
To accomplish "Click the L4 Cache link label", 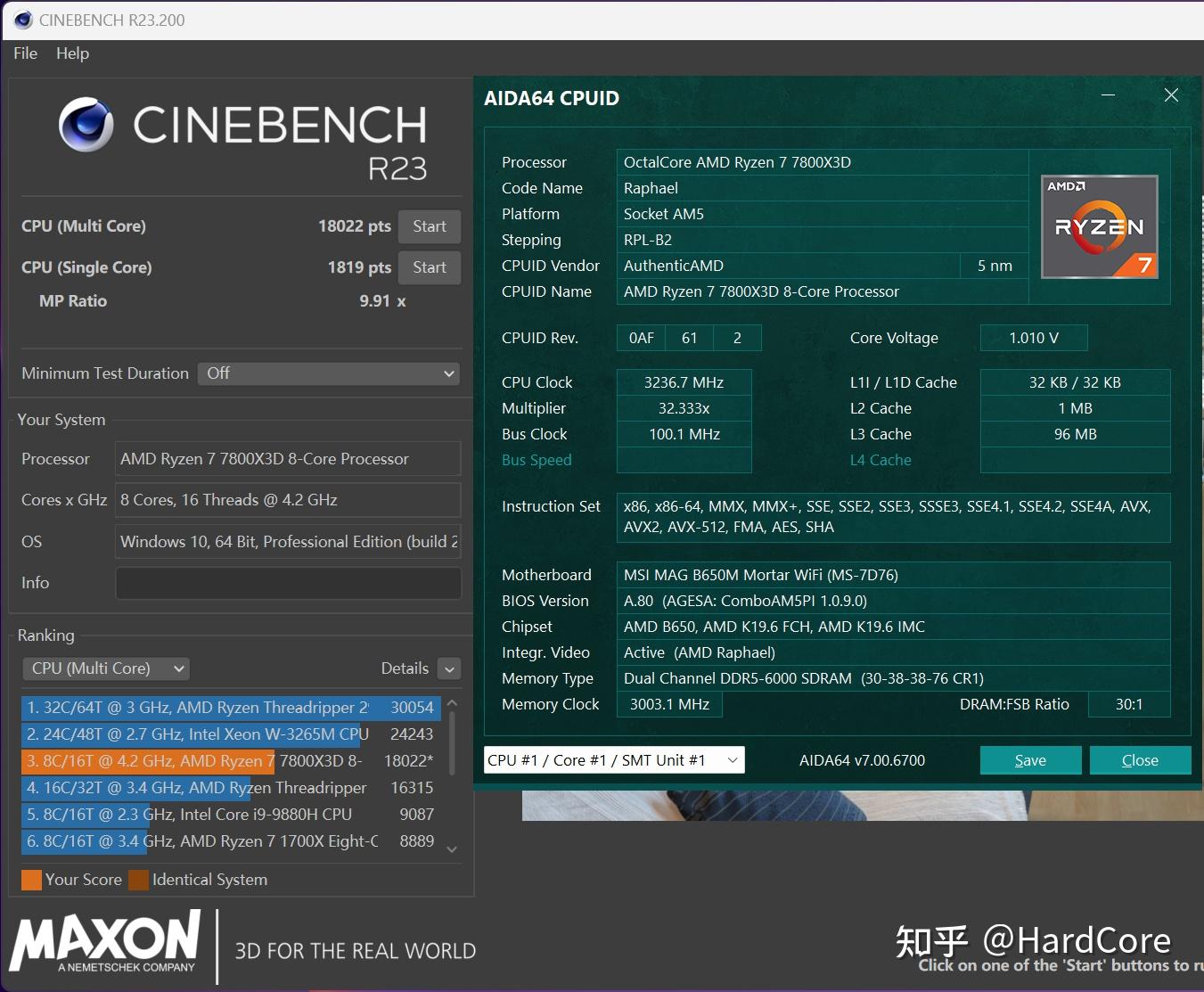I will pyautogui.click(x=880, y=460).
